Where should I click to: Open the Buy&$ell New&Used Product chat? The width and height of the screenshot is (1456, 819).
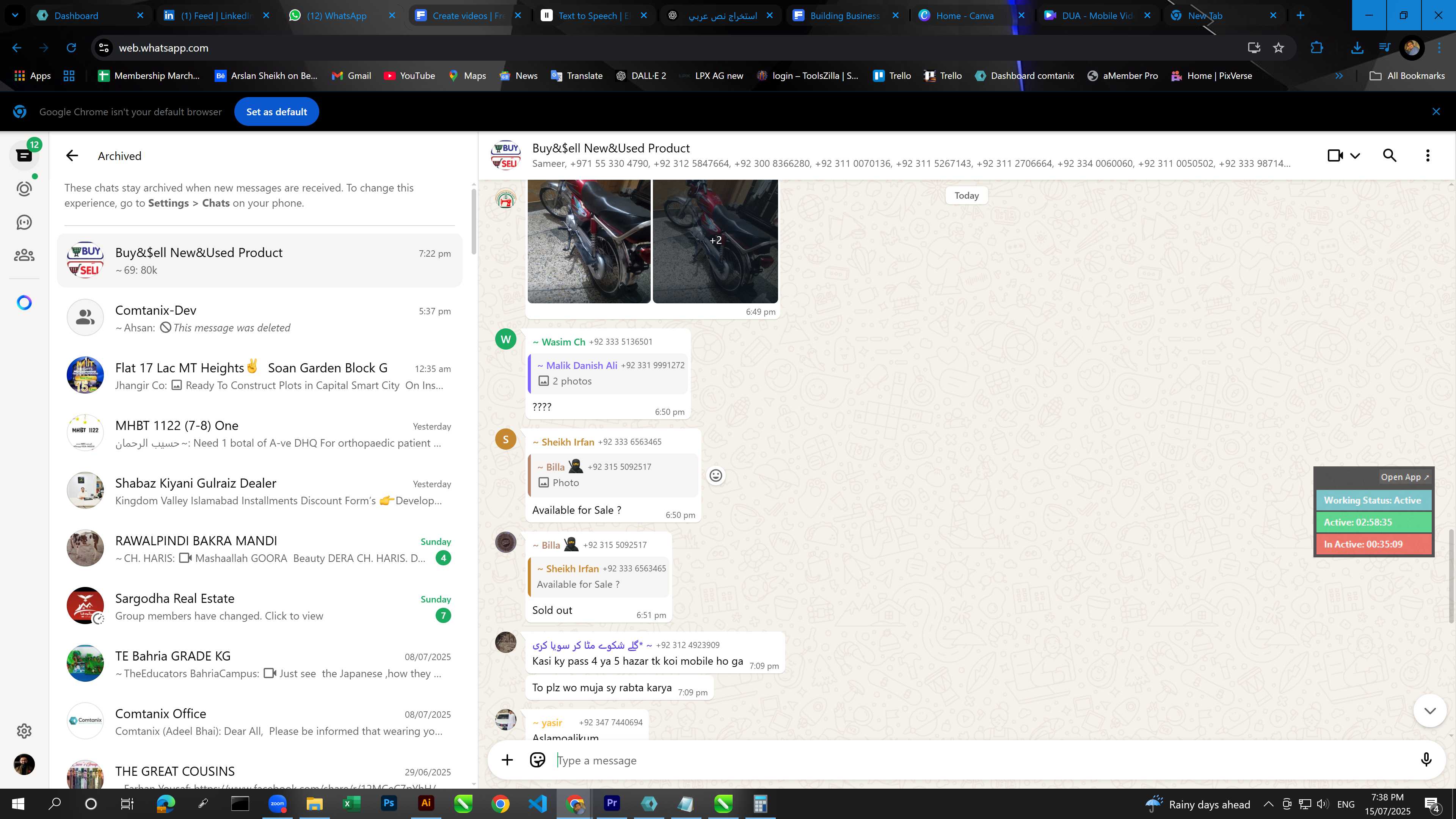[x=259, y=260]
